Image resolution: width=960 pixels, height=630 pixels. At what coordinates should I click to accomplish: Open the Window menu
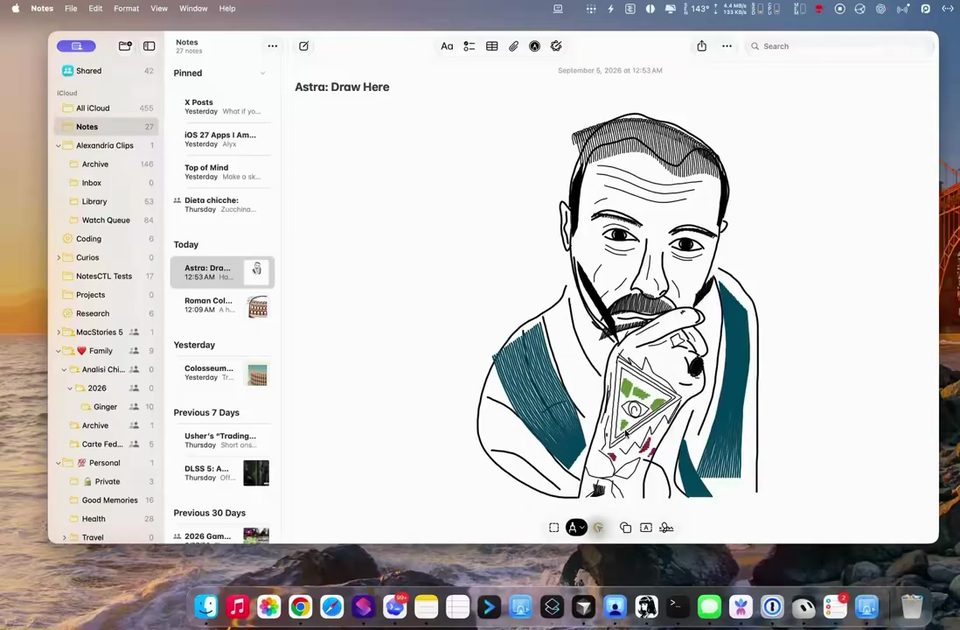[x=193, y=9]
